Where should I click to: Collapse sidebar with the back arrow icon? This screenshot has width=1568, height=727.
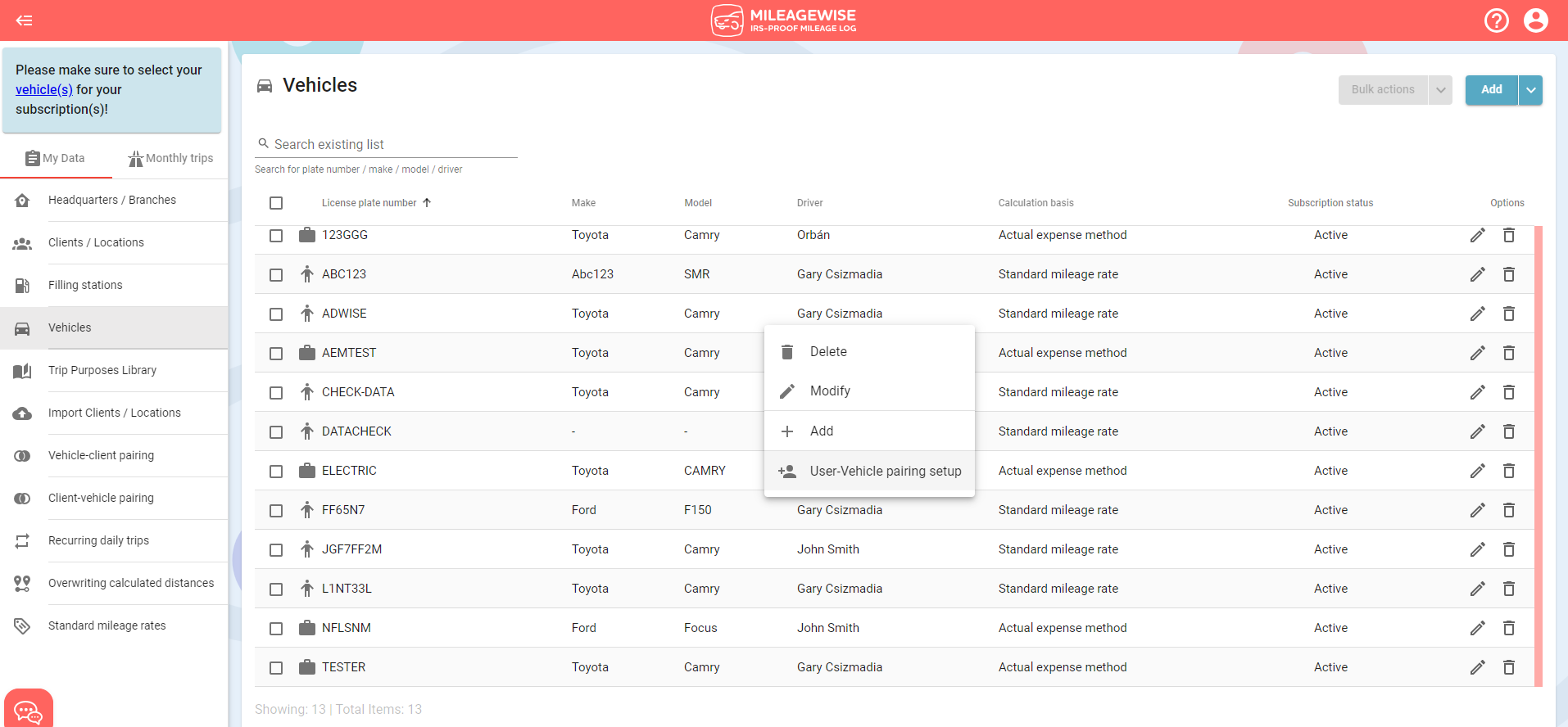pyautogui.click(x=25, y=20)
